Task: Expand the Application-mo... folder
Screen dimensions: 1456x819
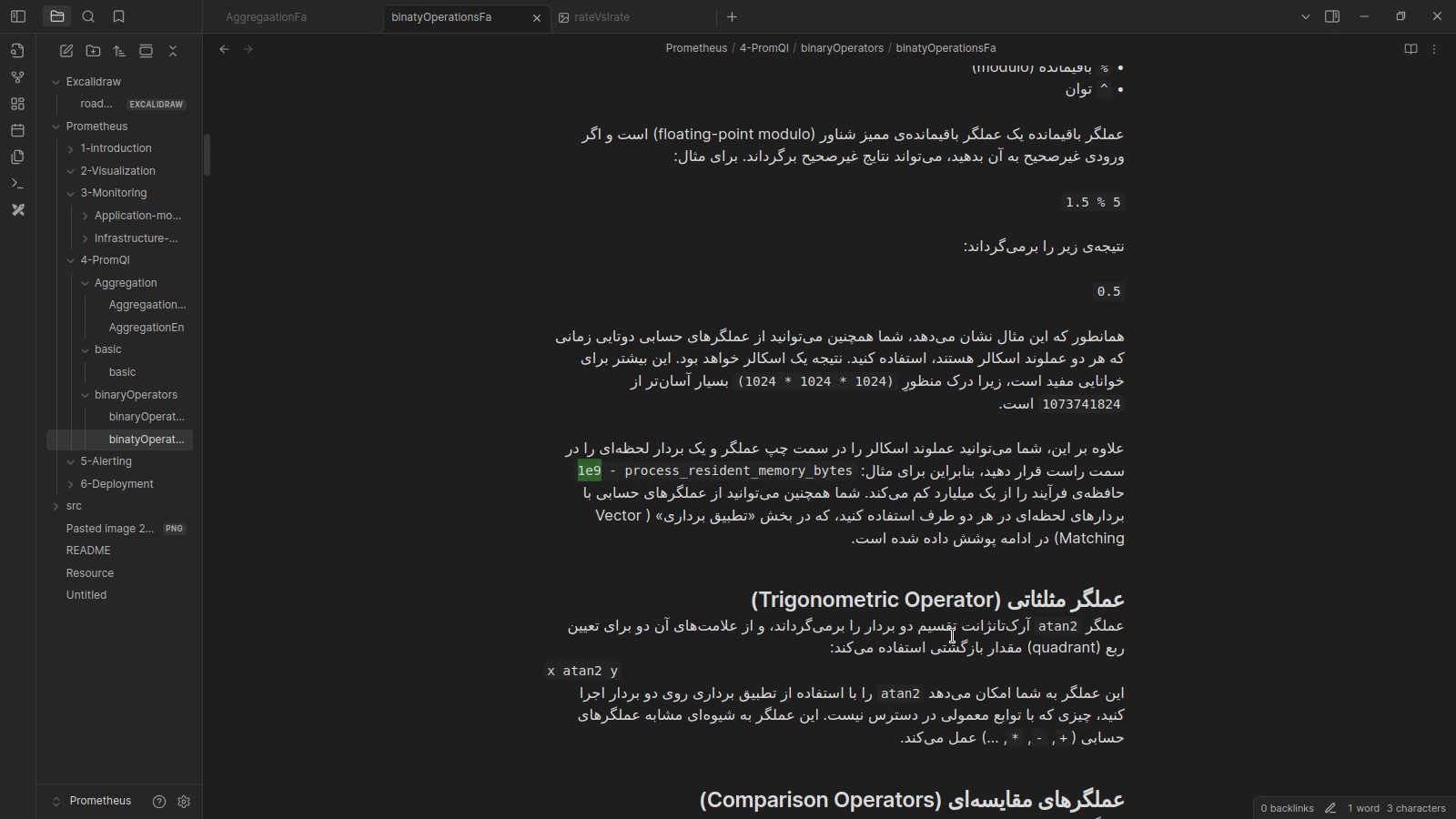Action: [86, 216]
